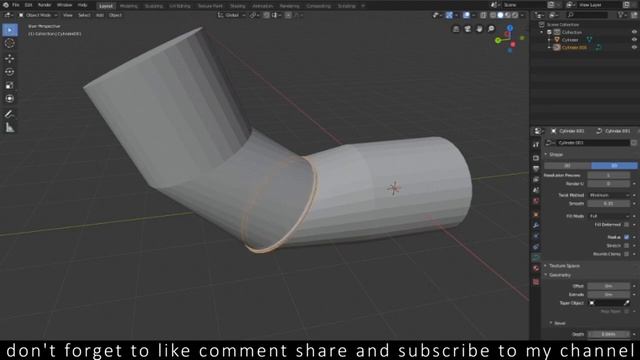The width and height of the screenshot is (640, 360).
Task: Select the Annotate tool
Action: [10, 114]
